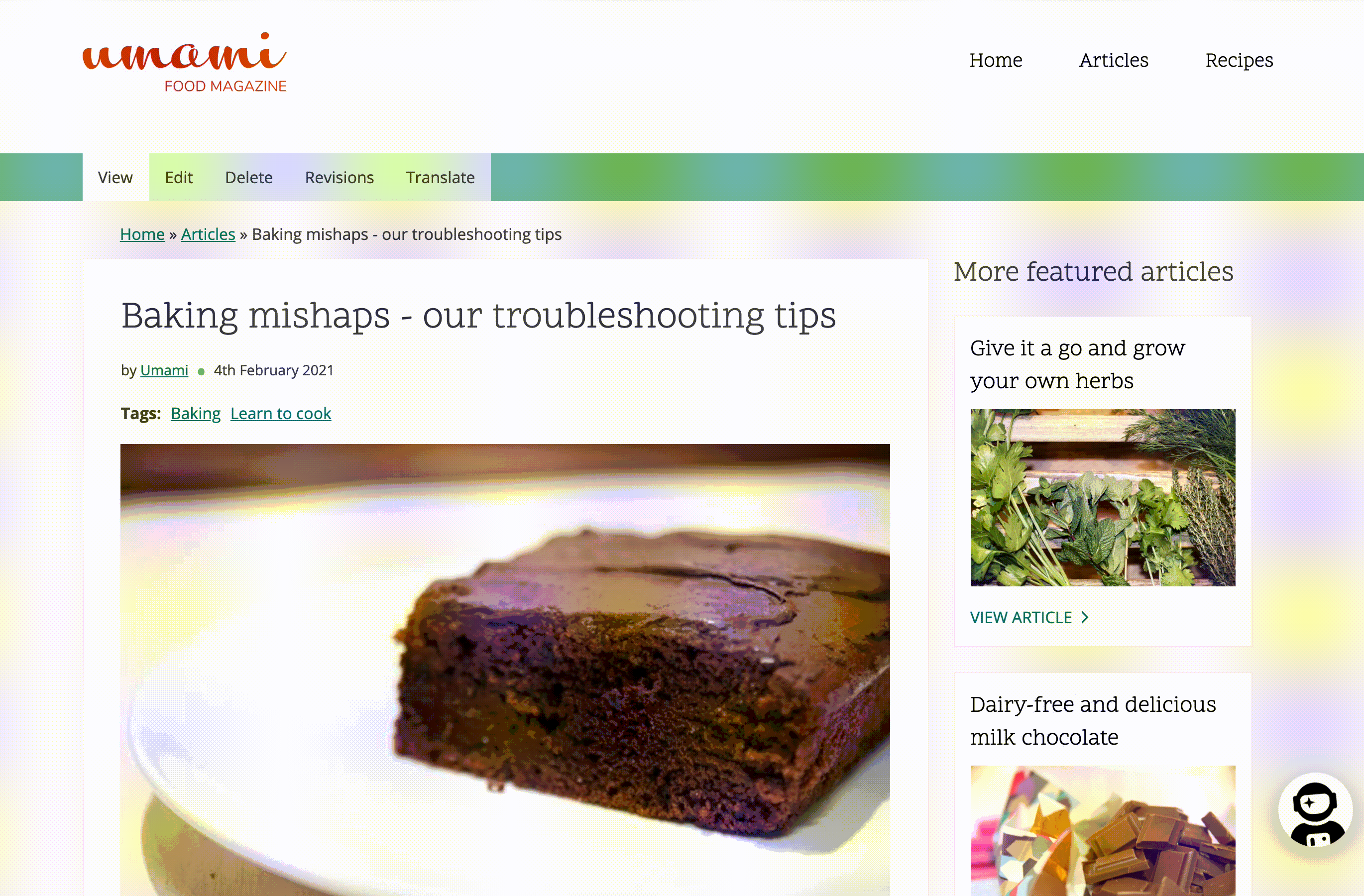Screen dimensions: 1364x896
Task: Click the VIEW ARTICLE chevron arrow
Action: 1086,617
